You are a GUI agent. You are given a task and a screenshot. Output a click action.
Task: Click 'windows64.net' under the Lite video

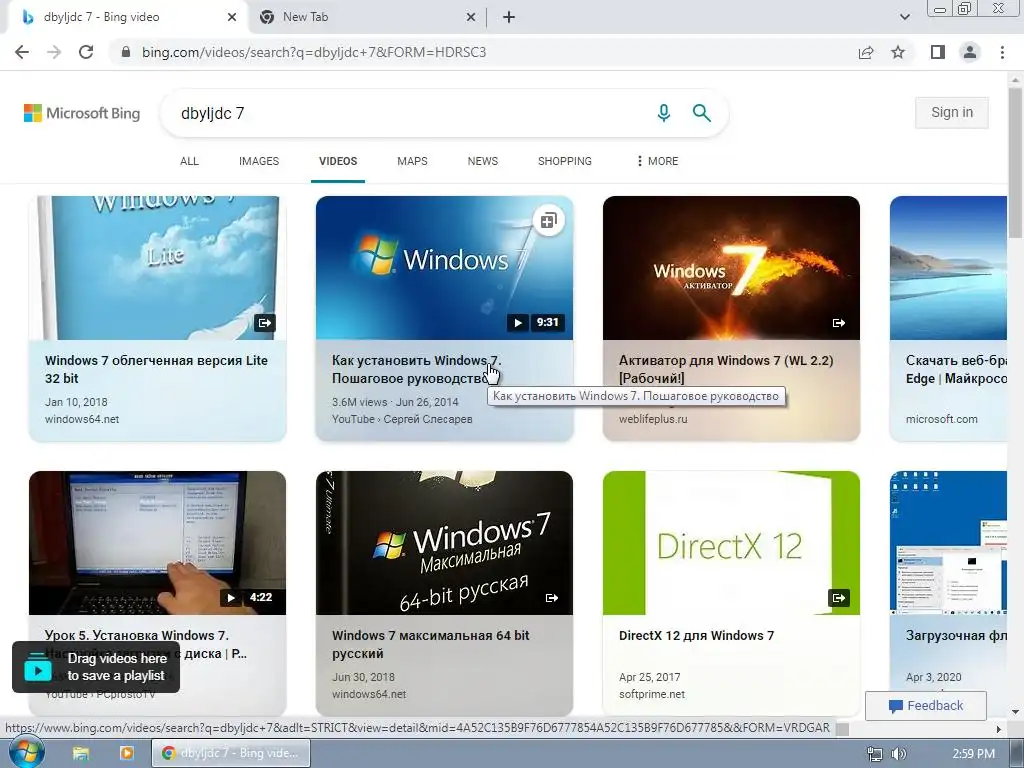point(82,419)
